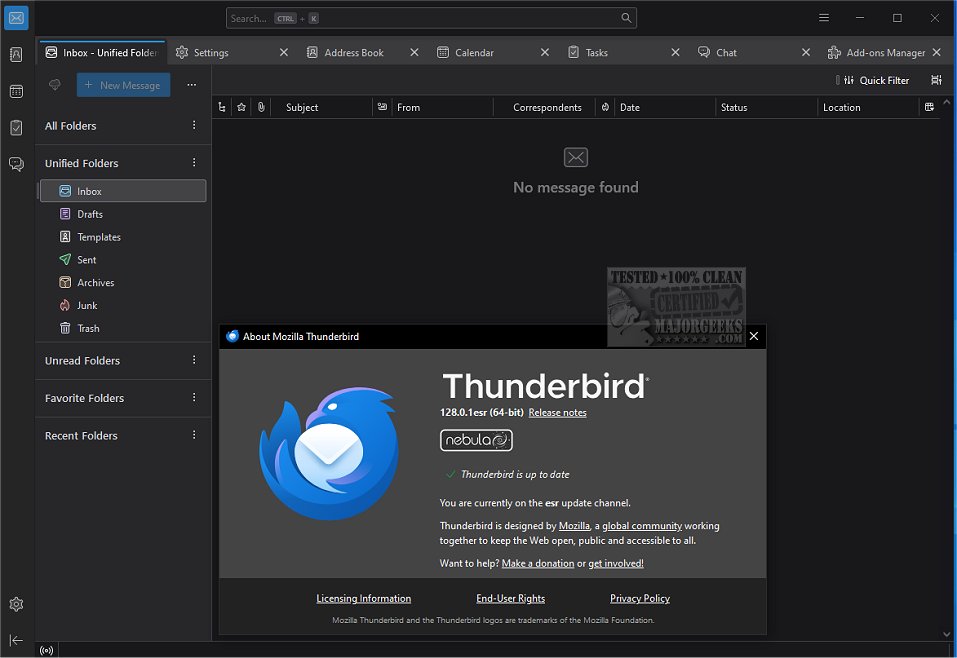Click the global search input field
Viewport: 957px width, 658px height.
pyautogui.click(x=430, y=18)
